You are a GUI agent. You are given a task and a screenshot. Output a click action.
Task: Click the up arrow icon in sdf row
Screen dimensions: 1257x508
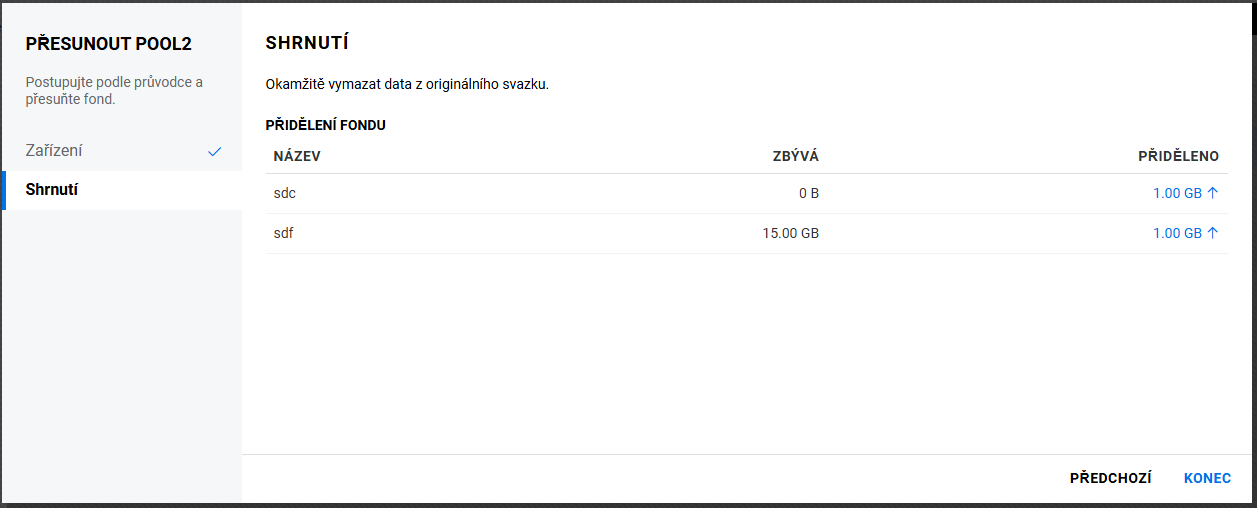[x=1213, y=233]
